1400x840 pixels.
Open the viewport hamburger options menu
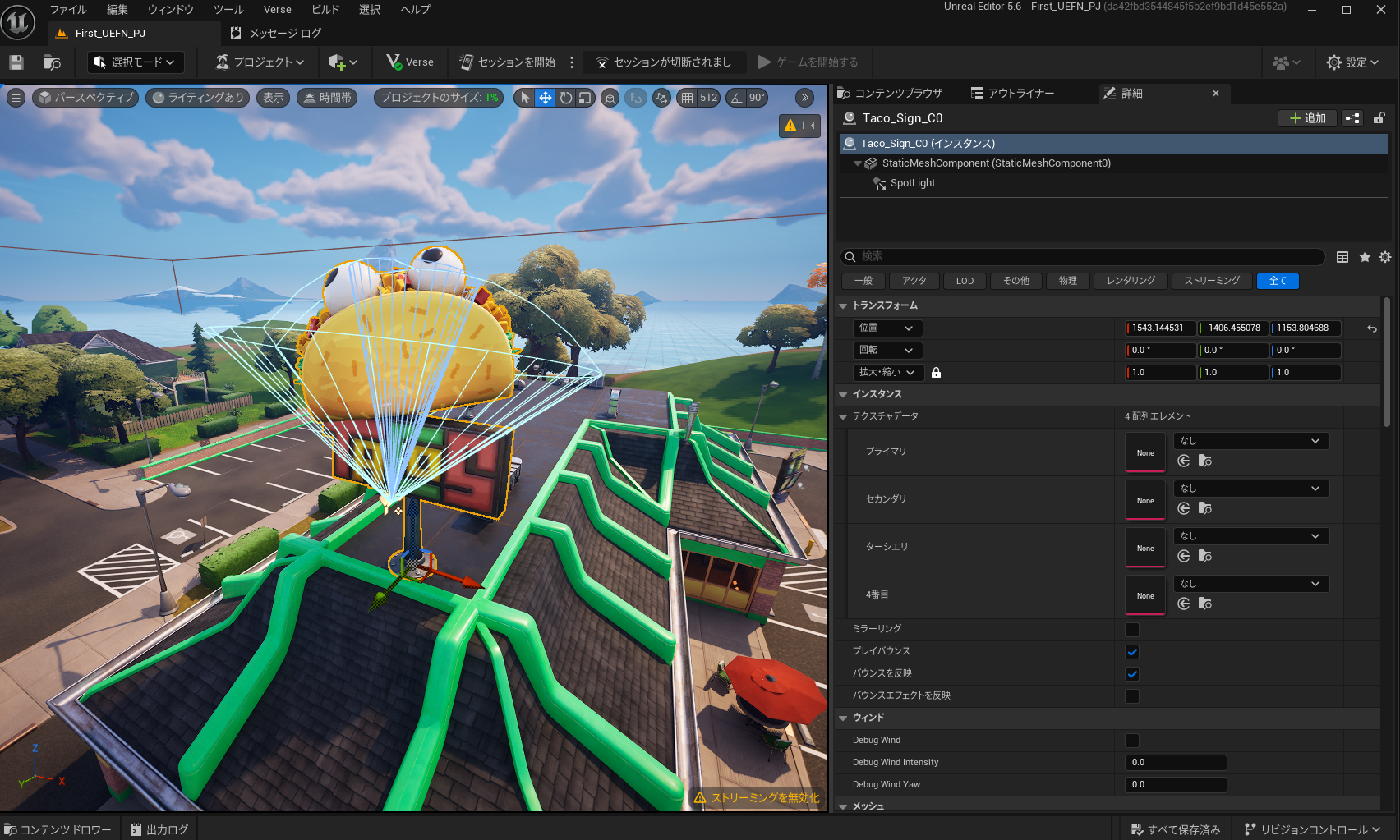16,98
